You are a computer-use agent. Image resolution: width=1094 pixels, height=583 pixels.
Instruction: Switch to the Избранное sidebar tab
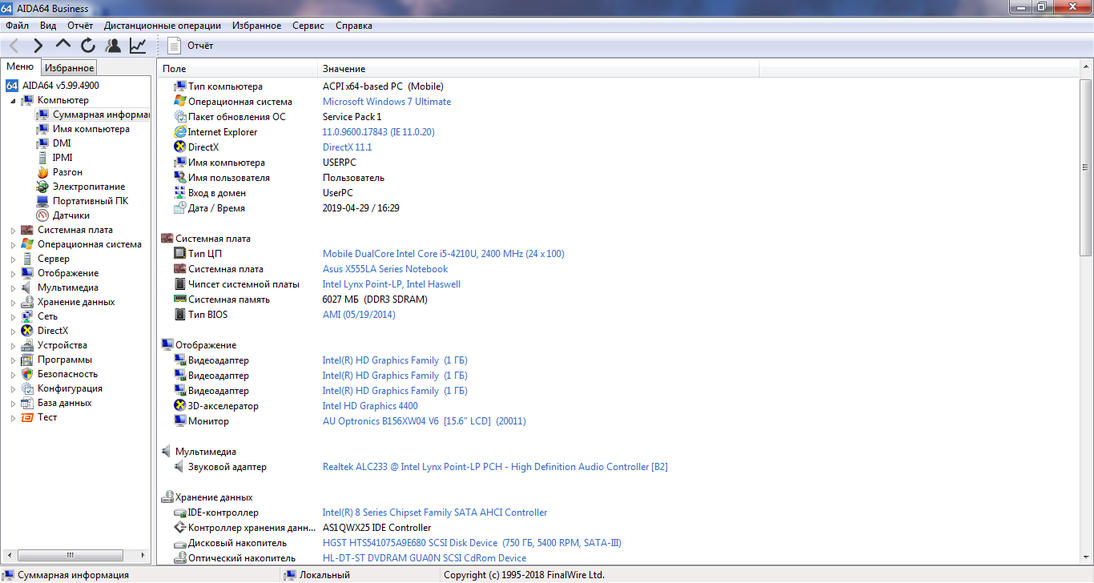click(x=68, y=68)
